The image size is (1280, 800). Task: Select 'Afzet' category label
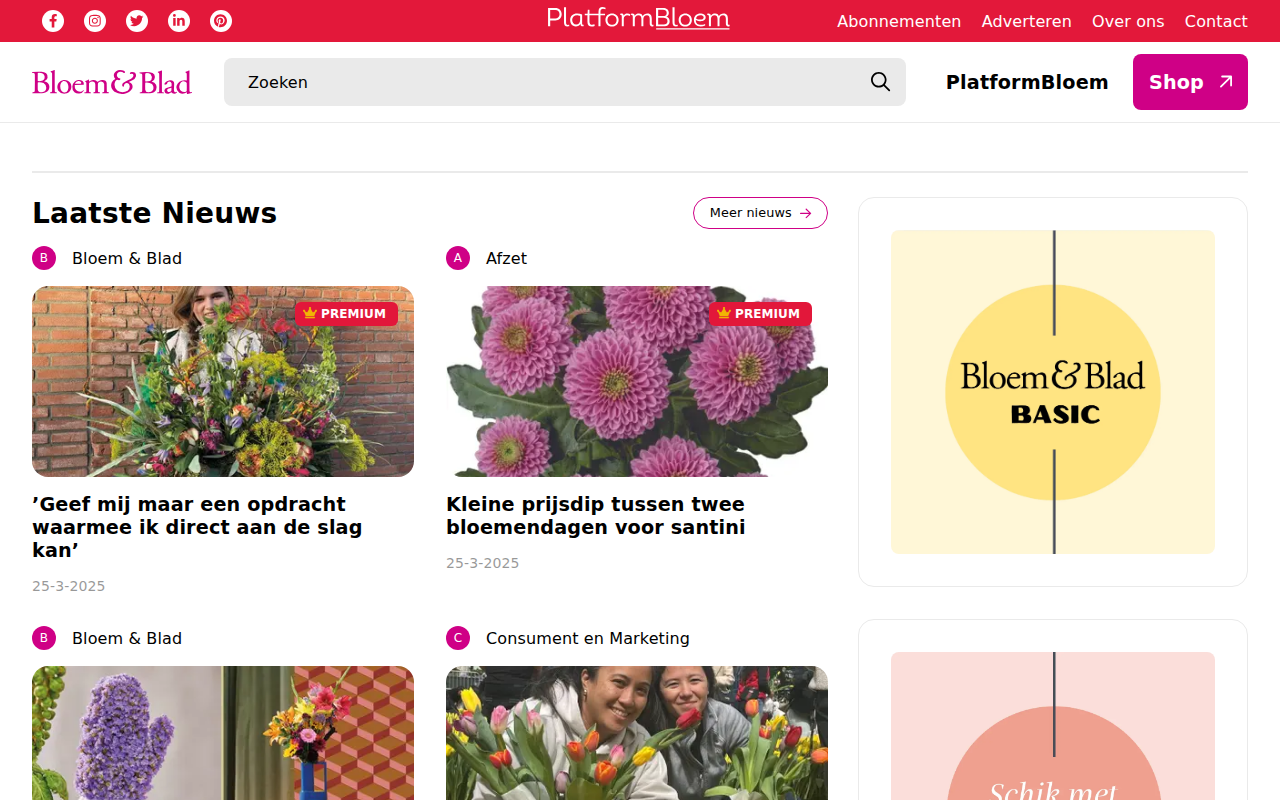tap(506, 258)
